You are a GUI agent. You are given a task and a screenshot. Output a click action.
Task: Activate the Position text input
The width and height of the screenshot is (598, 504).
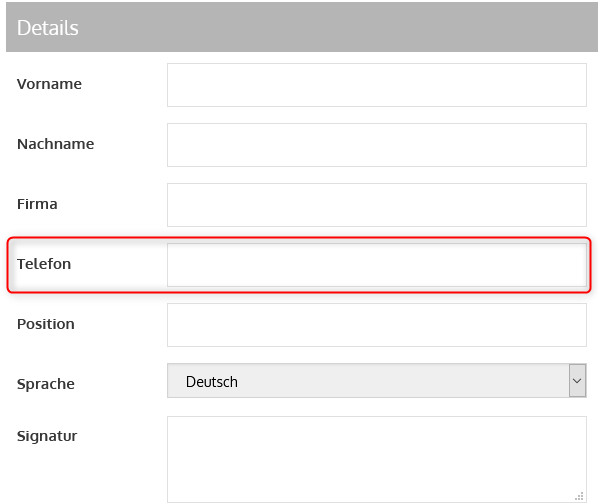(x=376, y=325)
